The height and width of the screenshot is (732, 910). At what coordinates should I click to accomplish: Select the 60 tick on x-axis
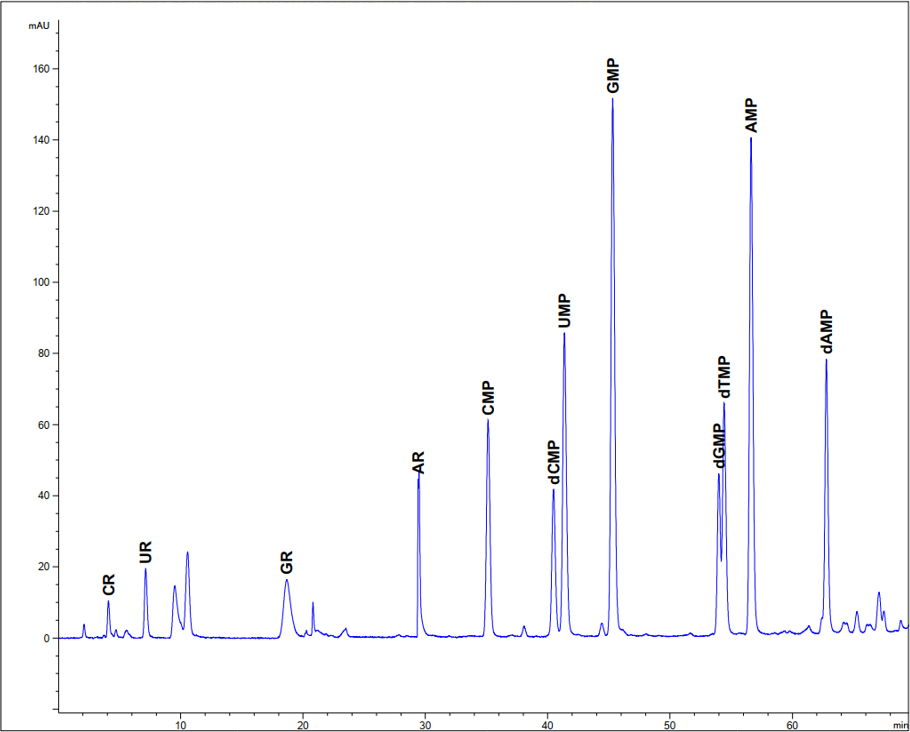click(792, 723)
